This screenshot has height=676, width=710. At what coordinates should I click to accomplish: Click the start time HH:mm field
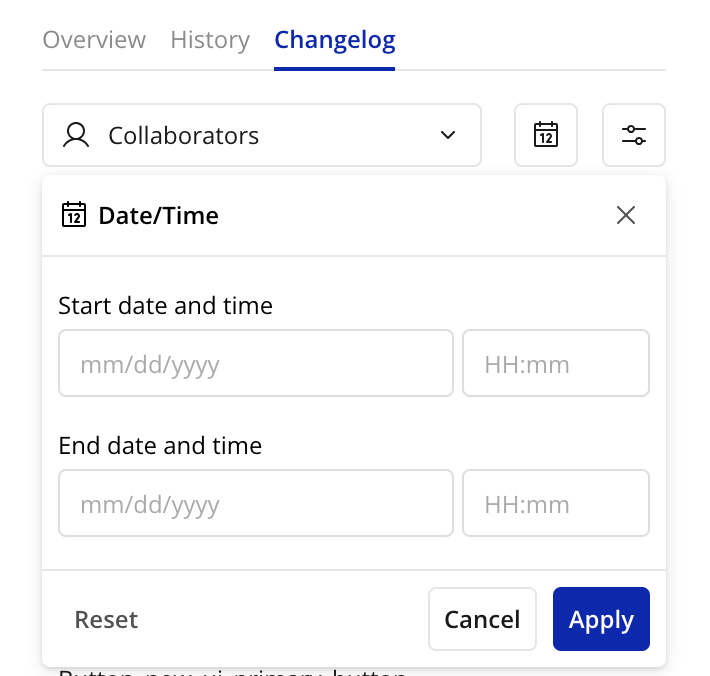click(x=556, y=363)
